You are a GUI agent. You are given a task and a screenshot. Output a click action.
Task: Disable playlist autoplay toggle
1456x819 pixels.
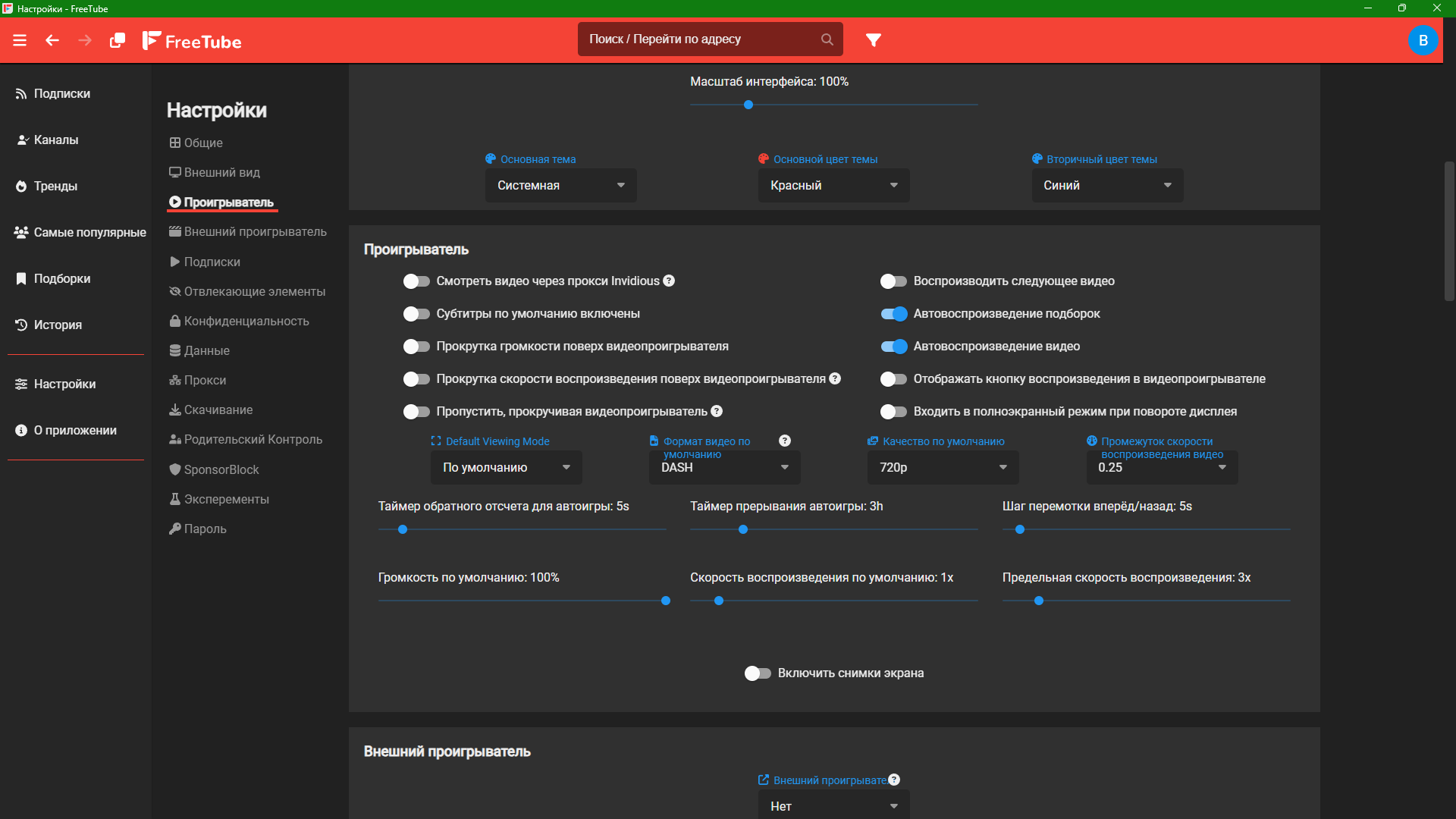(x=893, y=314)
